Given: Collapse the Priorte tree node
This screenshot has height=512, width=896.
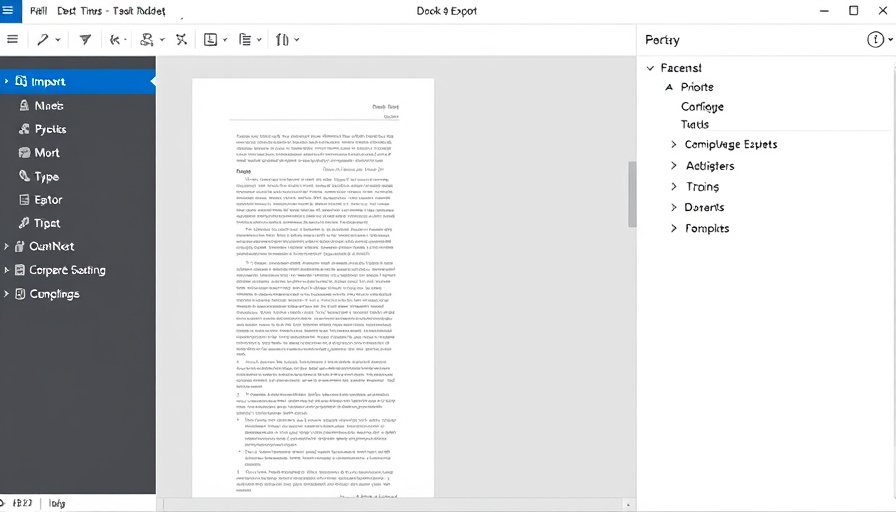Looking at the screenshot, I should click(x=669, y=87).
